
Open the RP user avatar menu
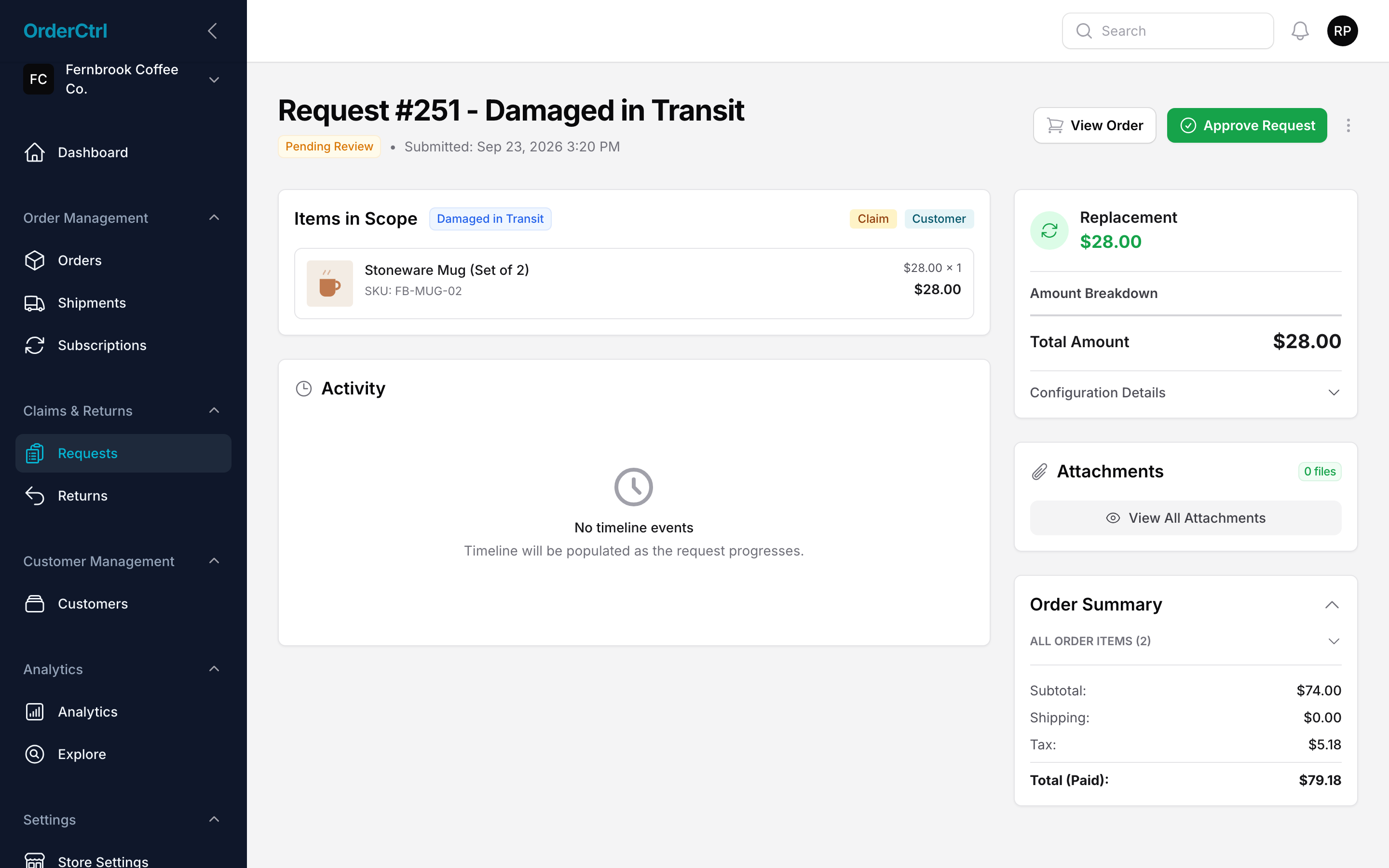click(x=1343, y=31)
